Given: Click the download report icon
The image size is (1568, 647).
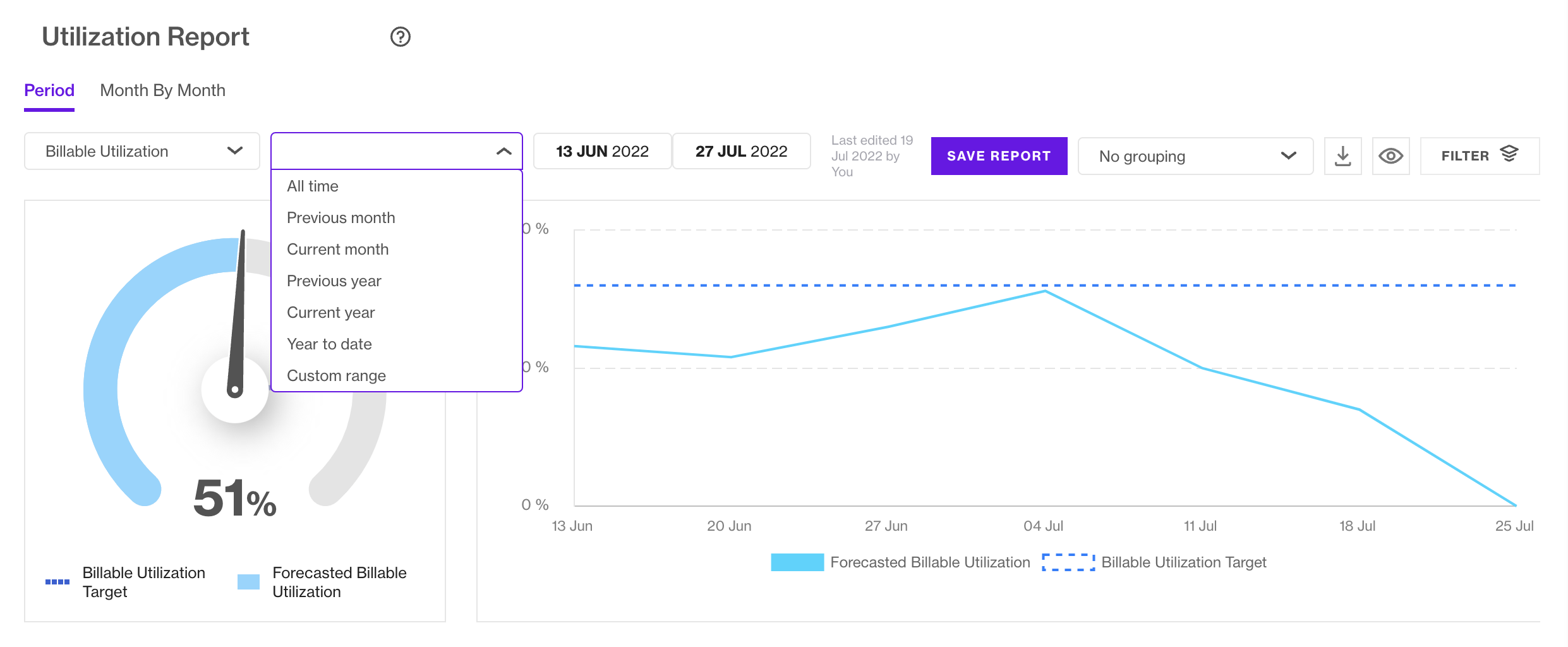Looking at the screenshot, I should tap(1342, 156).
